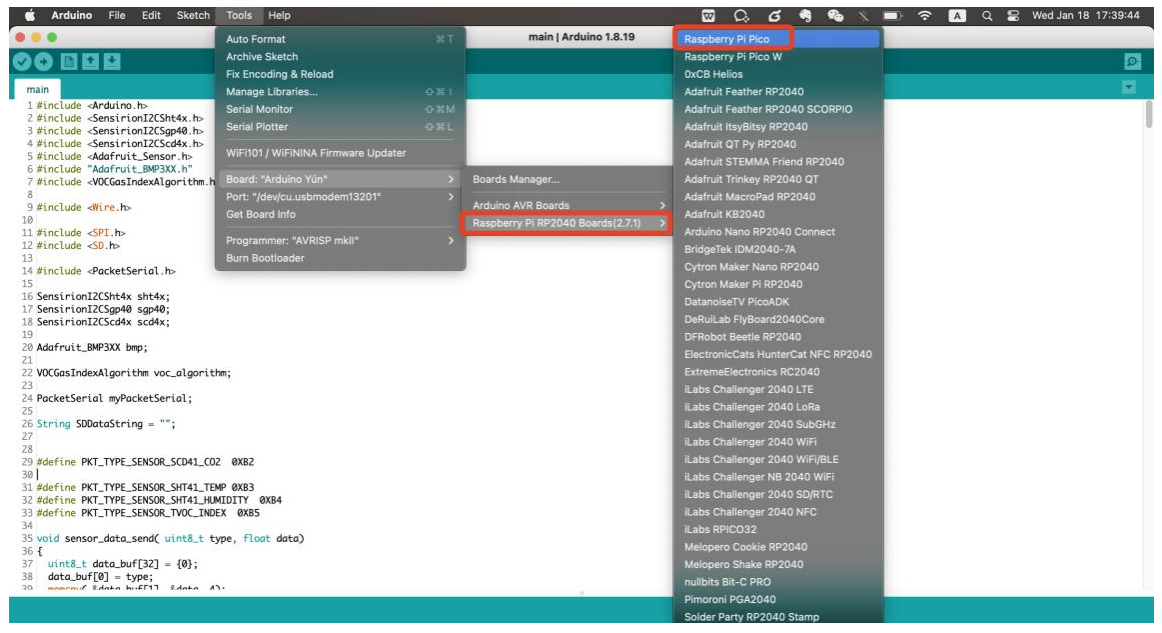The height and width of the screenshot is (633, 1162).
Task: Click the editor vertical scrollbar
Action: [x=1148, y=115]
